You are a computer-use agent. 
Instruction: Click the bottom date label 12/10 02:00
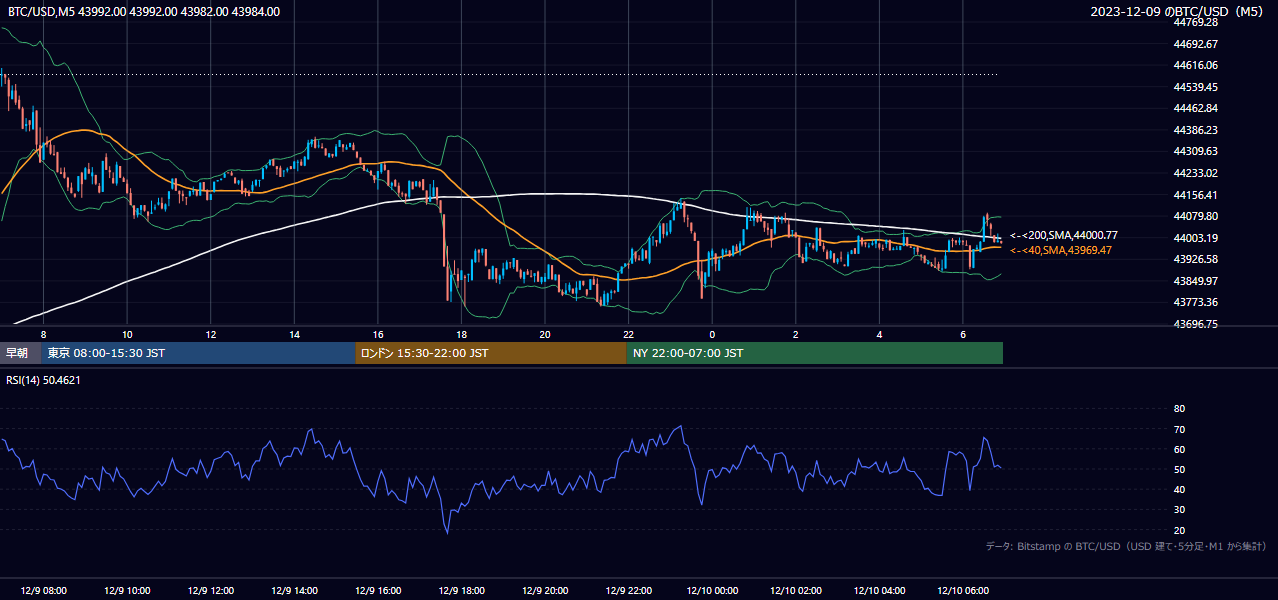795,590
